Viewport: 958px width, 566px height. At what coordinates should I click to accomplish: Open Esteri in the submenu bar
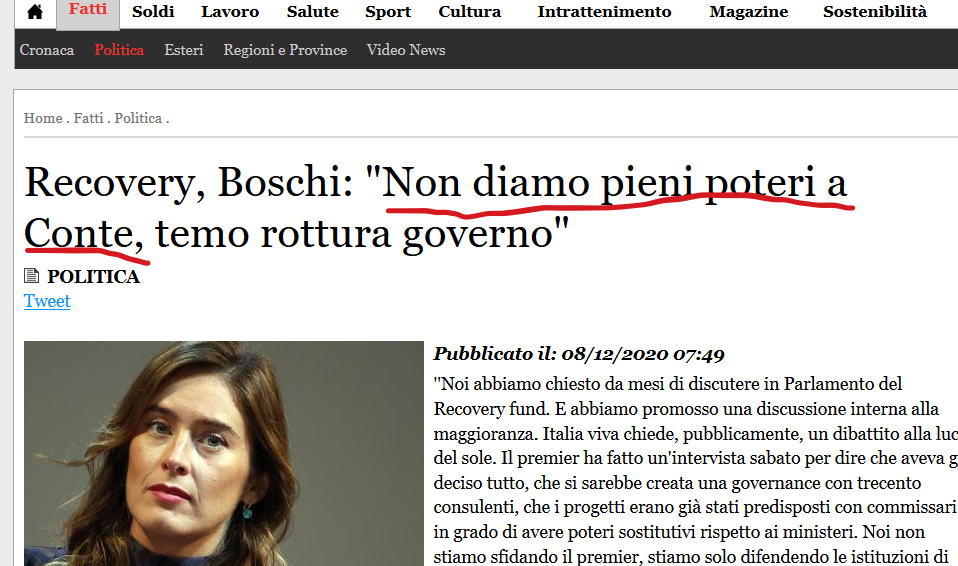[x=184, y=50]
